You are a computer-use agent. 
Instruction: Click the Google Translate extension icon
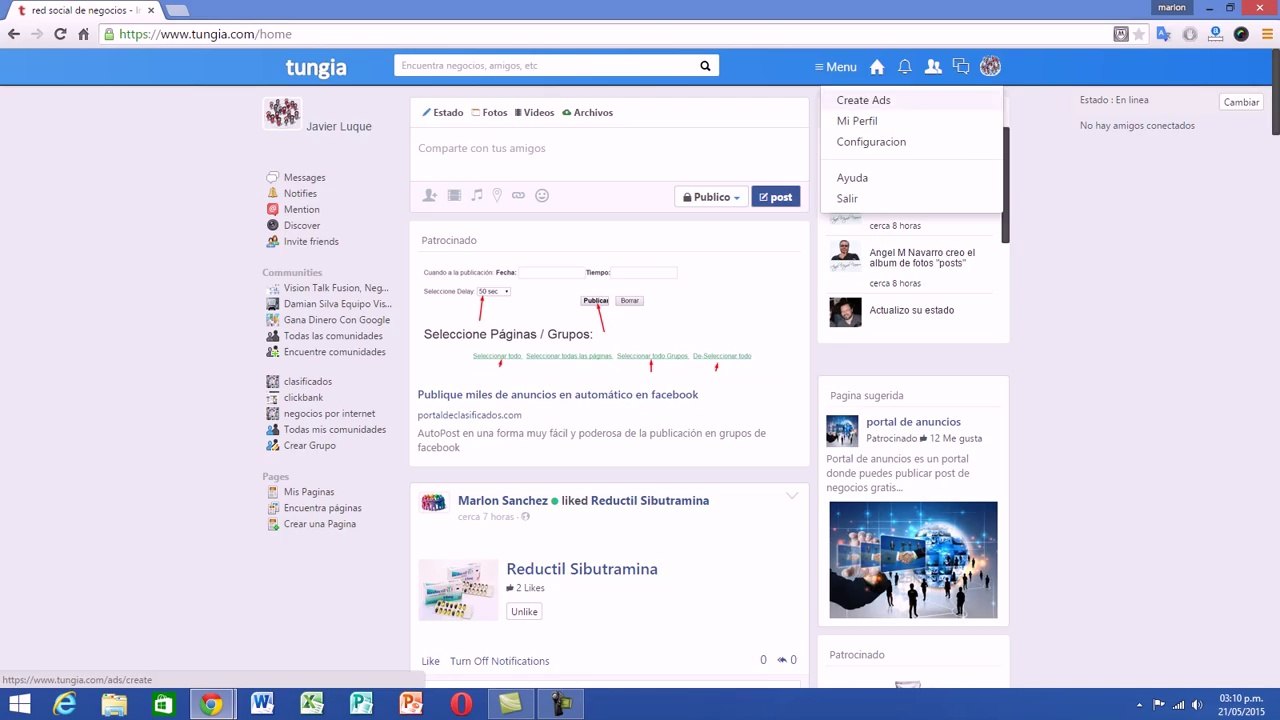click(x=1163, y=34)
